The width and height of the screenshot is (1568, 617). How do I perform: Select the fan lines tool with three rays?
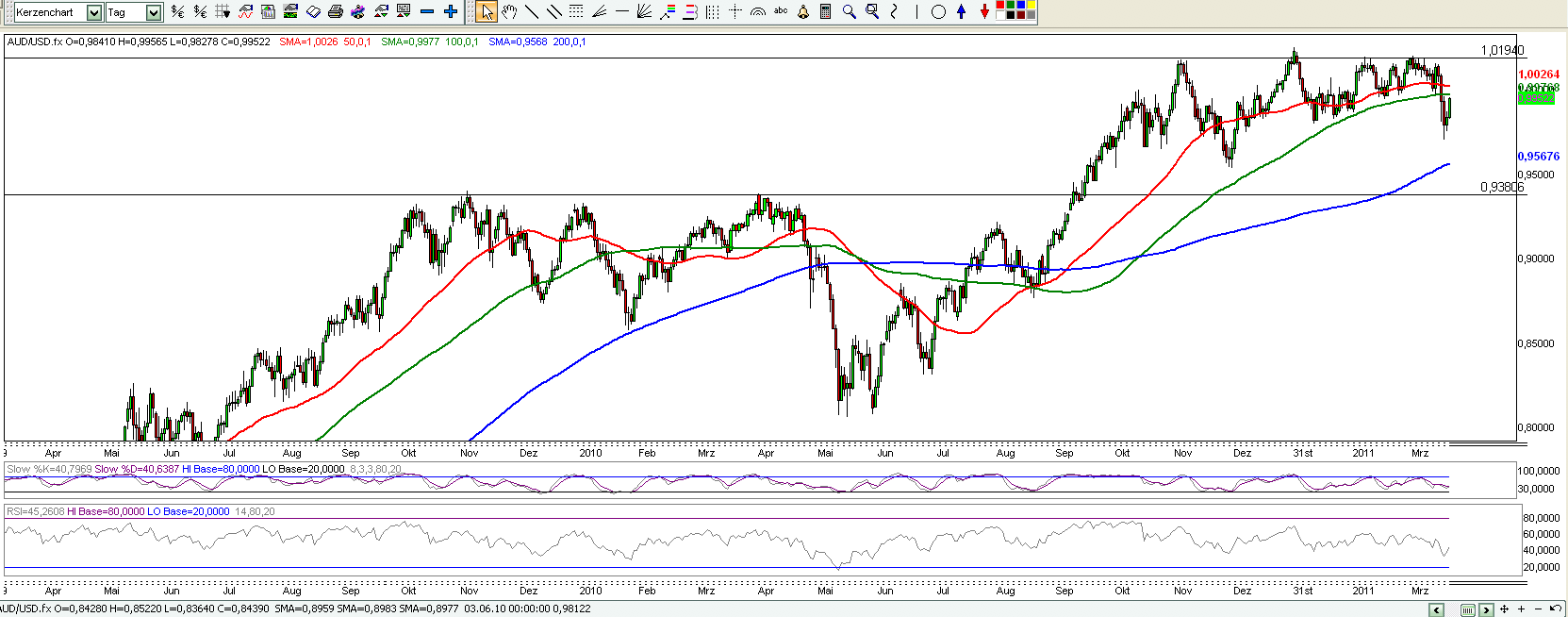click(599, 11)
